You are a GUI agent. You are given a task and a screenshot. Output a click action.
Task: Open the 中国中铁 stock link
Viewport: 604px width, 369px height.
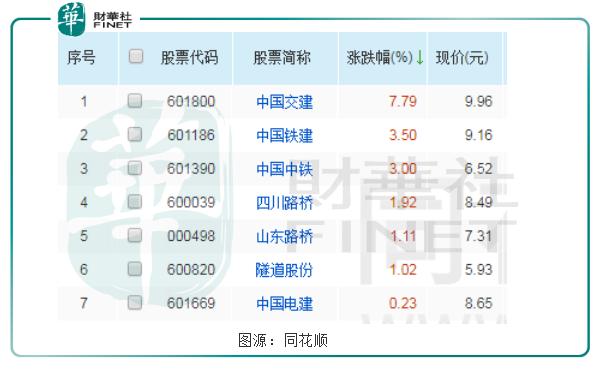click(x=284, y=169)
